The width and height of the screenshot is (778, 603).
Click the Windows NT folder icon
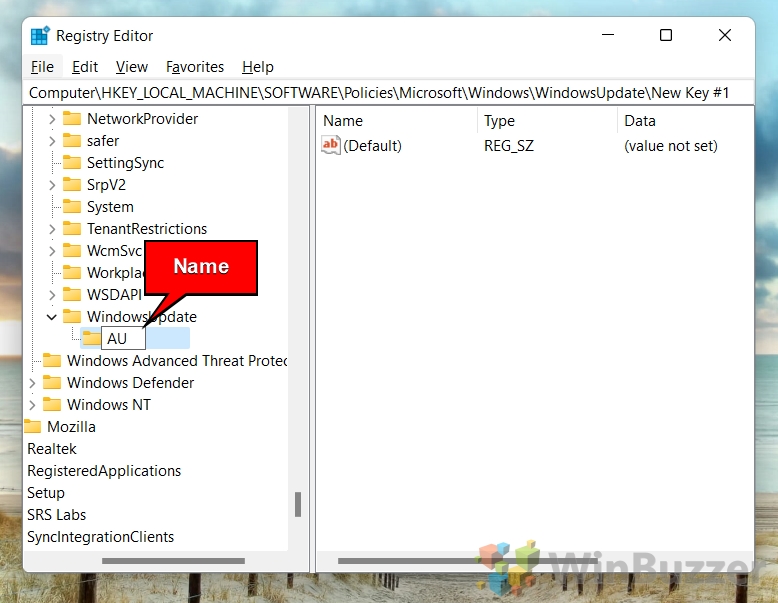52,404
